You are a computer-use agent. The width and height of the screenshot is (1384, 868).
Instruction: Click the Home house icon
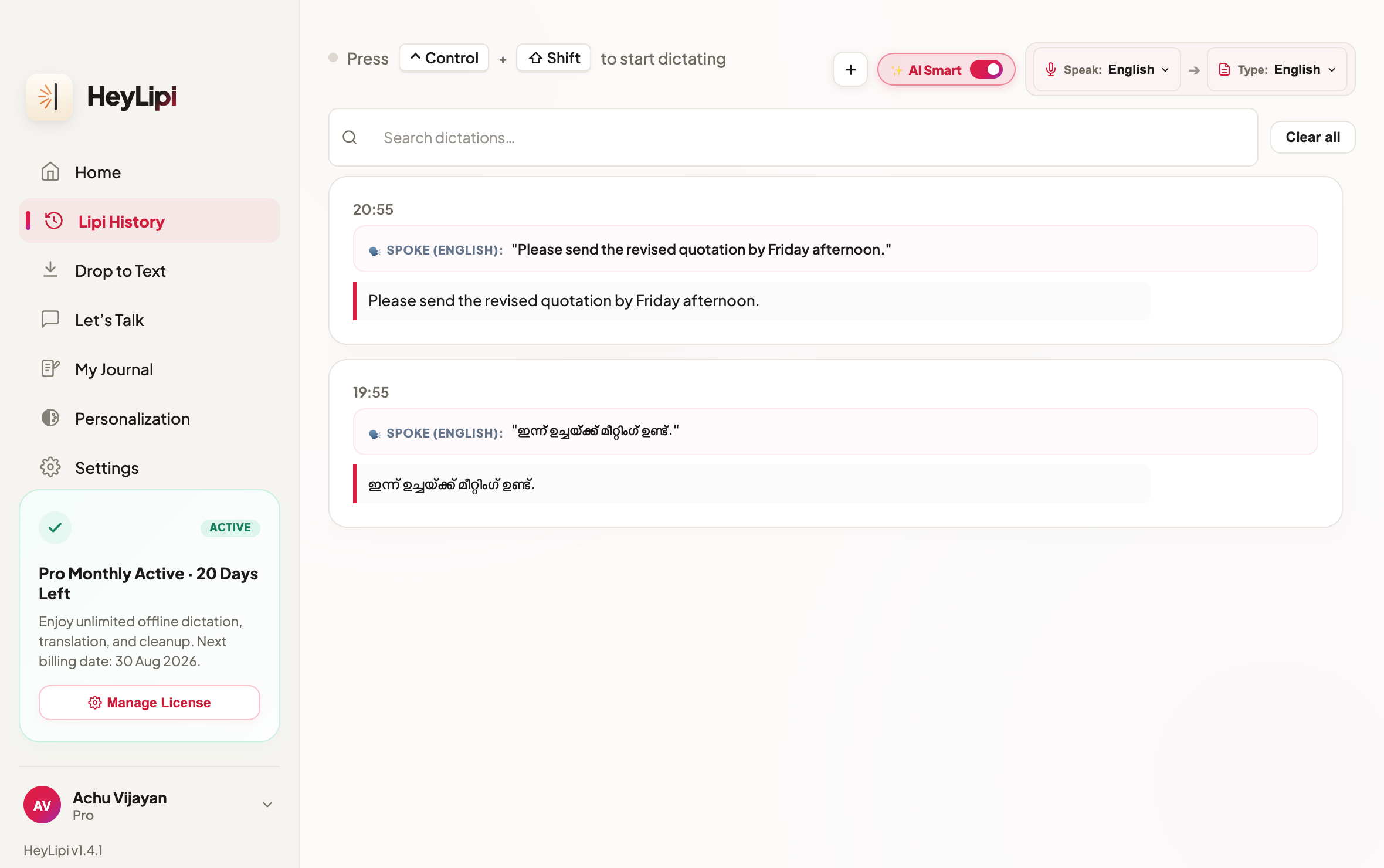click(x=50, y=172)
